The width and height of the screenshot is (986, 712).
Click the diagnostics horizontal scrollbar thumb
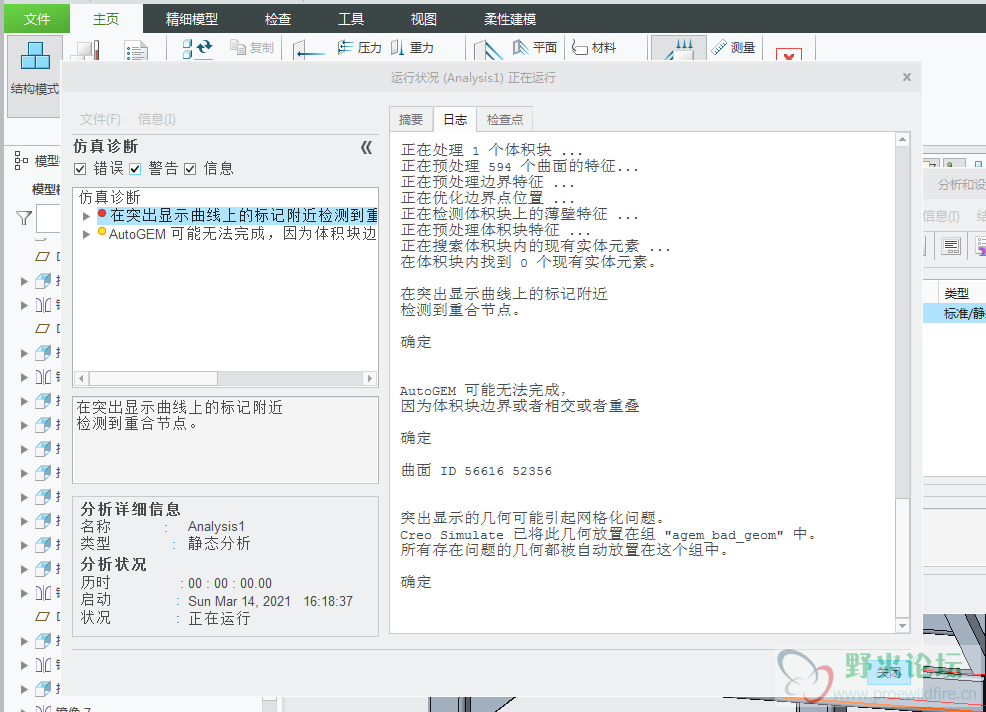tap(153, 378)
